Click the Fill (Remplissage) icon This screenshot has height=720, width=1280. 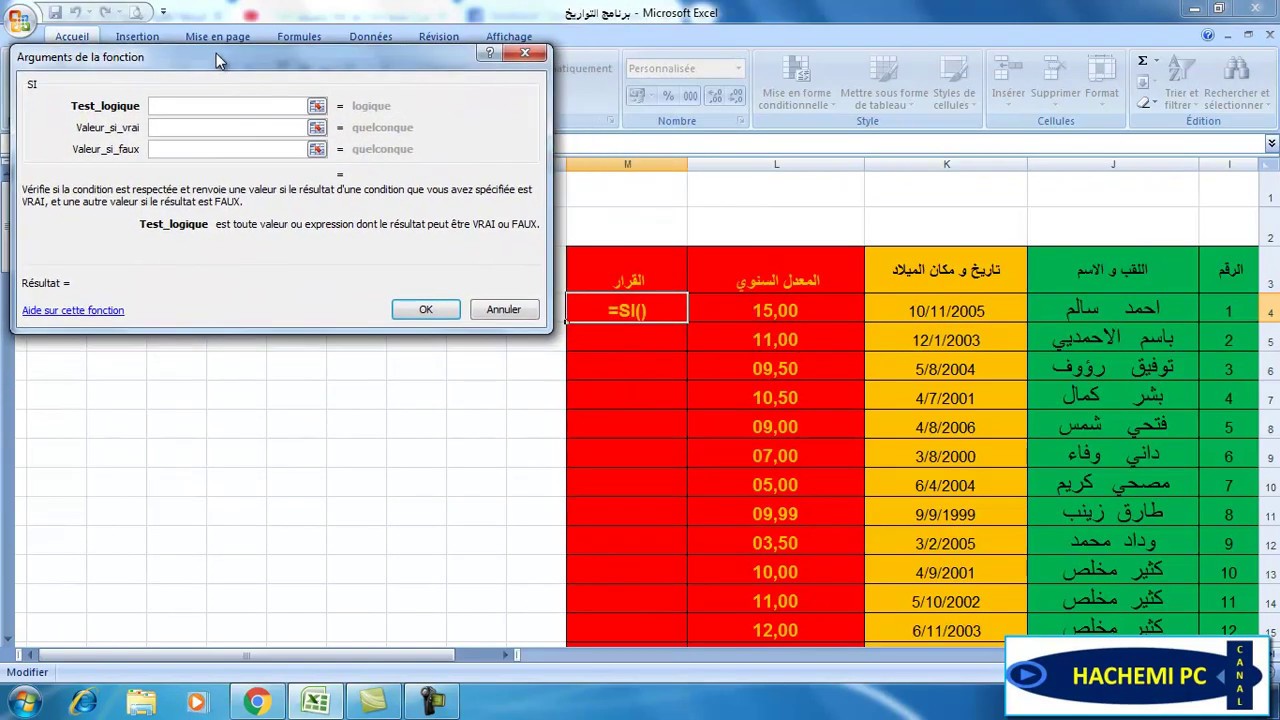(x=1145, y=83)
